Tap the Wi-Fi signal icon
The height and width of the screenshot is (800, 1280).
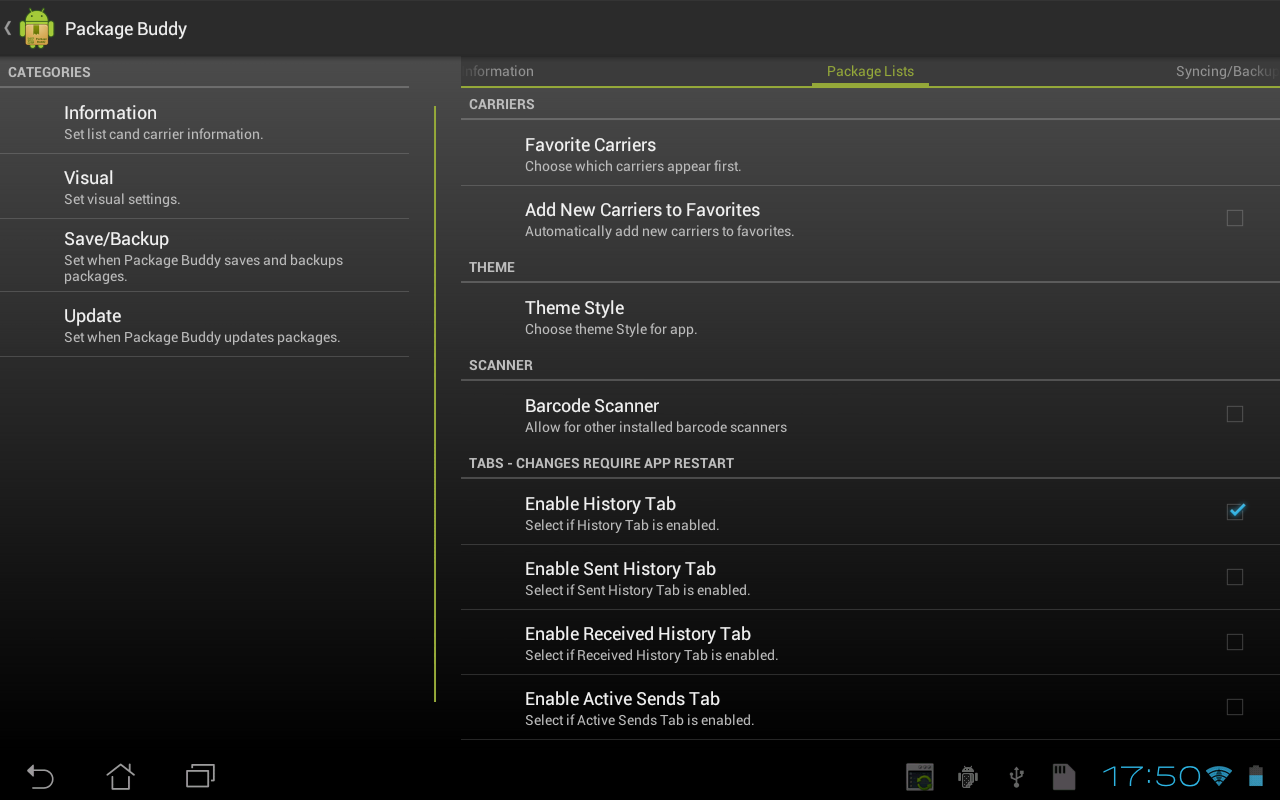[x=1218, y=776]
